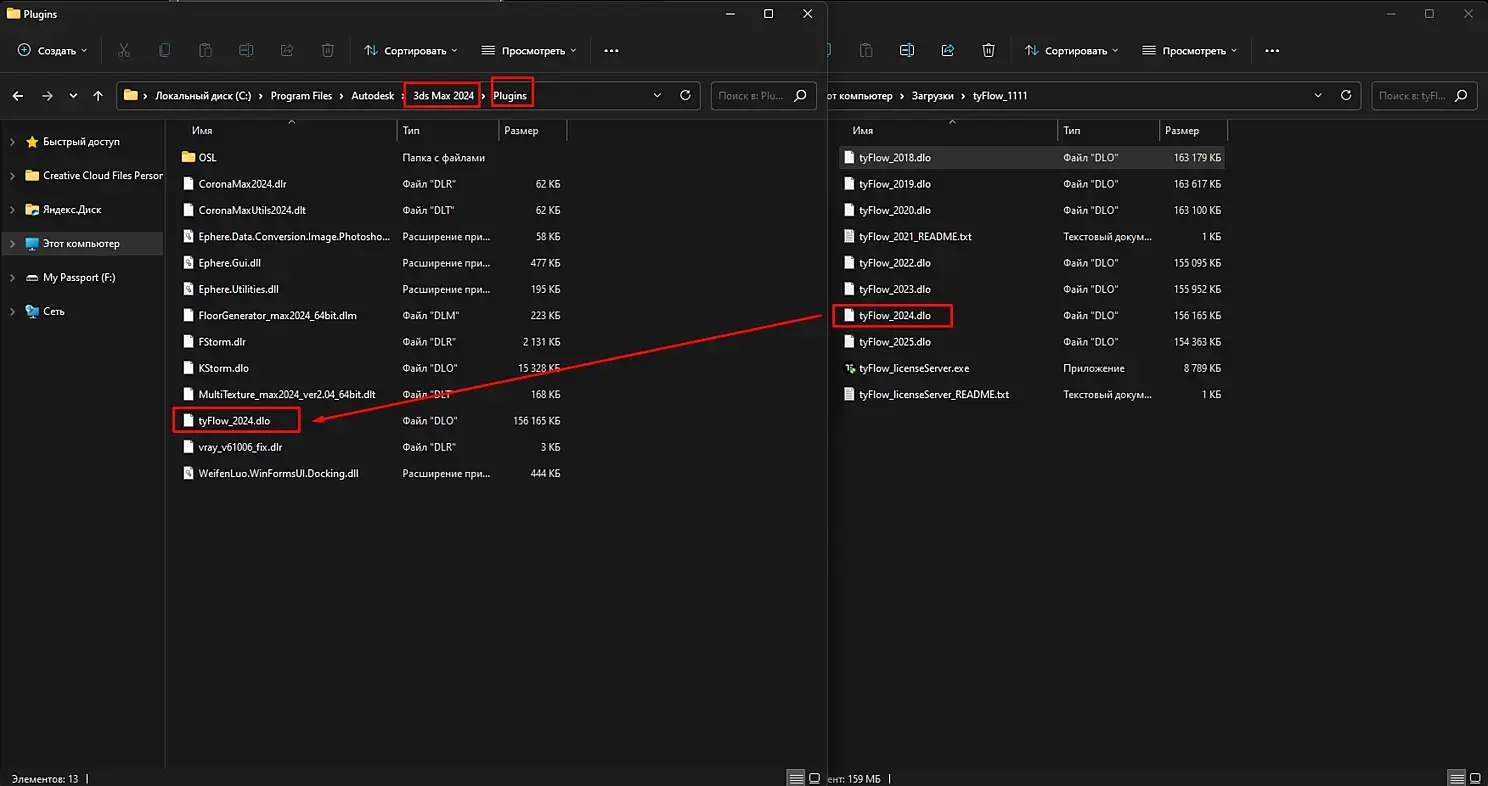The image size is (1488, 786).
Task: Expand Creative Cloud Files tree node
Action: click(x=12, y=176)
